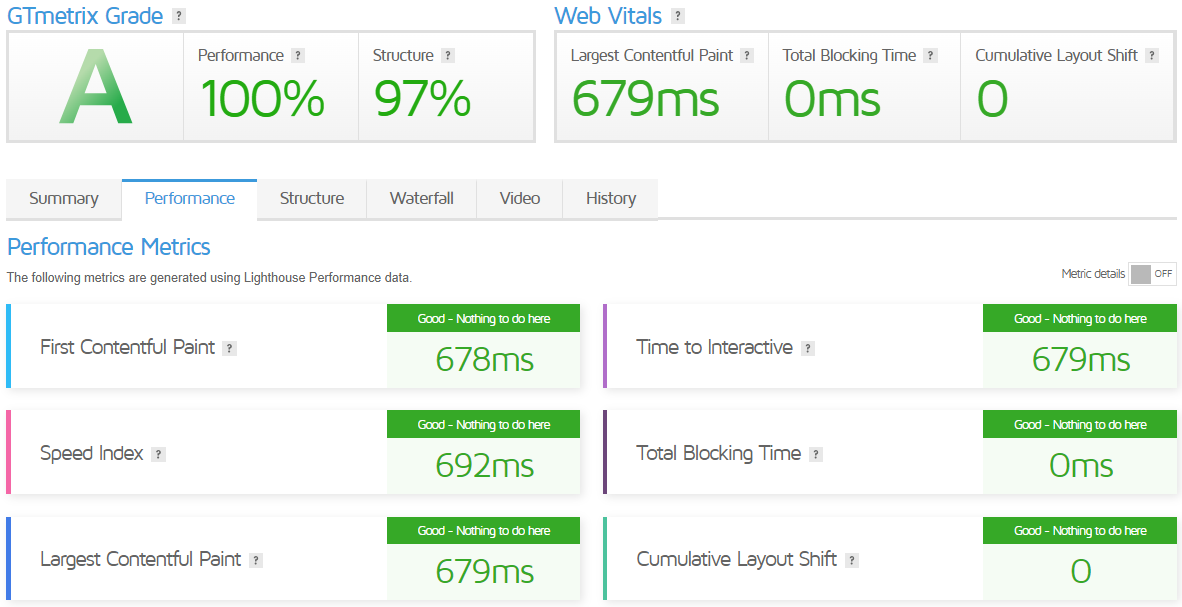The height and width of the screenshot is (607, 1182).
Task: Open Cumulative Layout Shift metric row help icon
Action: pyautogui.click(x=852, y=560)
